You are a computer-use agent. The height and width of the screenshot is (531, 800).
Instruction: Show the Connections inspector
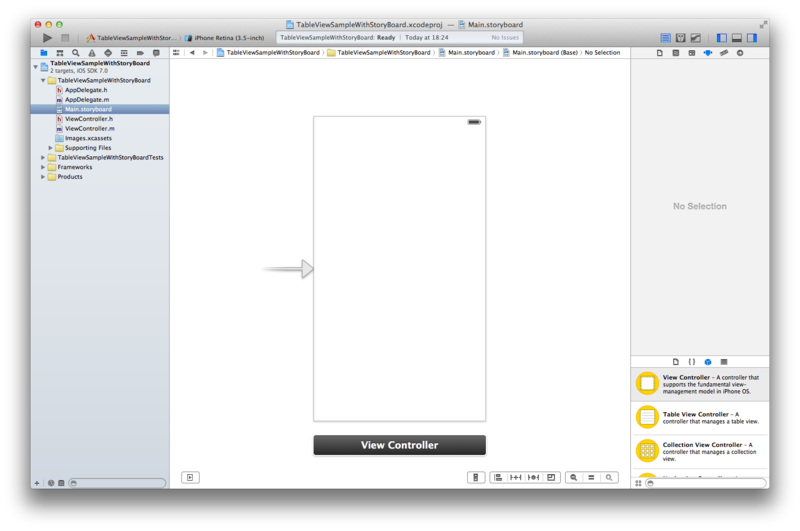[x=740, y=53]
